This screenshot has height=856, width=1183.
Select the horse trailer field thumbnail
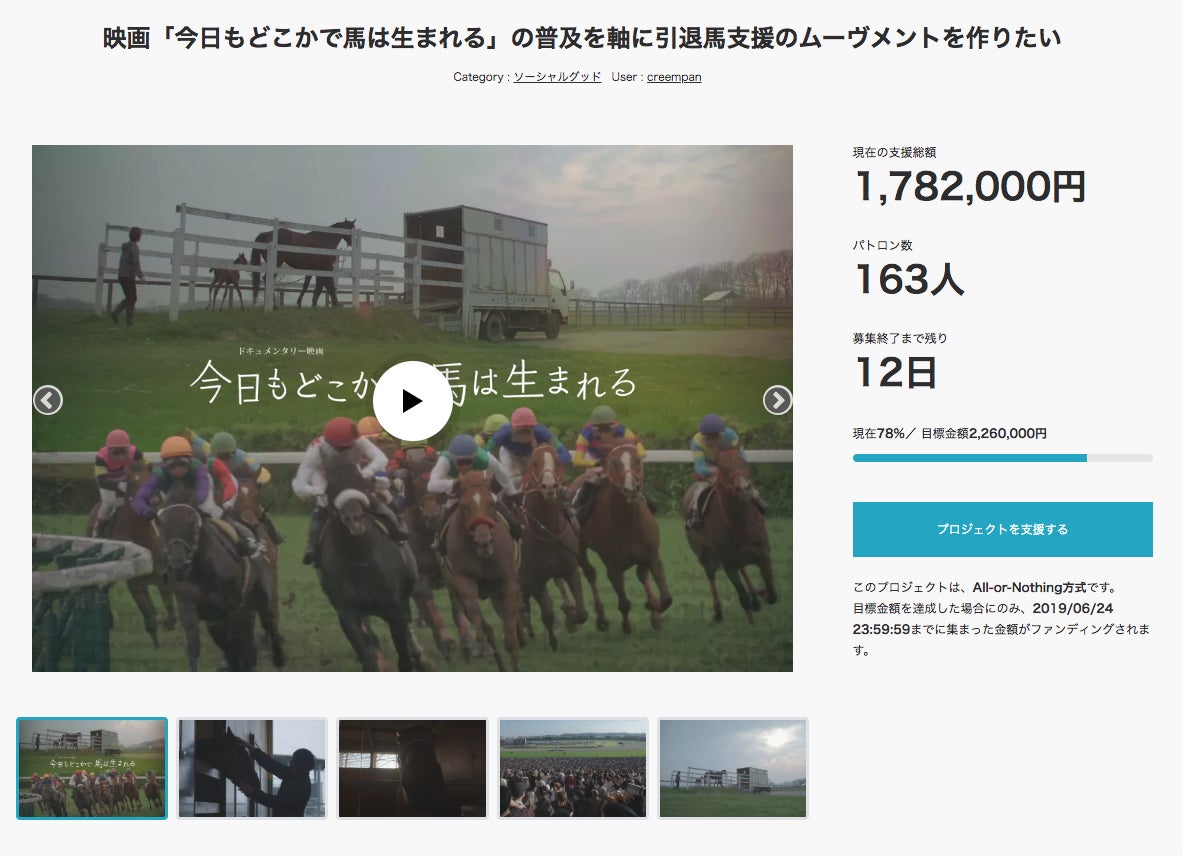(x=733, y=768)
